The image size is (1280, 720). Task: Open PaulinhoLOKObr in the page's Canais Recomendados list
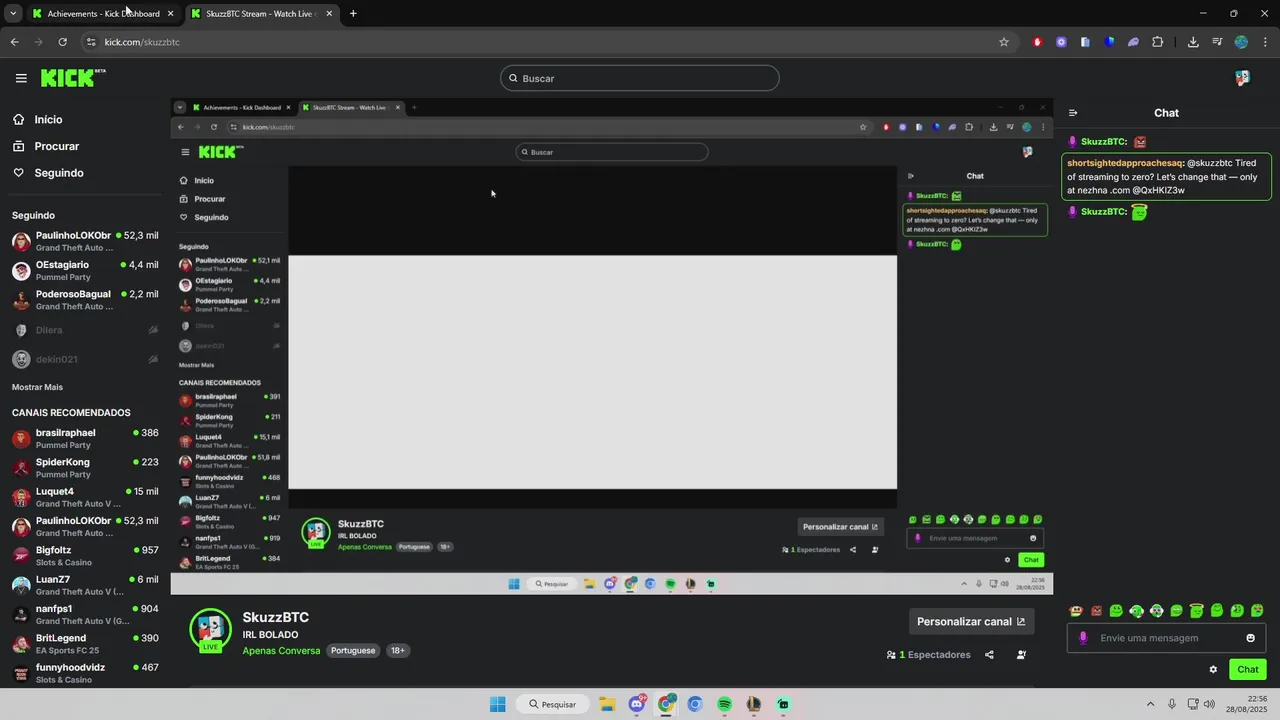click(85, 526)
